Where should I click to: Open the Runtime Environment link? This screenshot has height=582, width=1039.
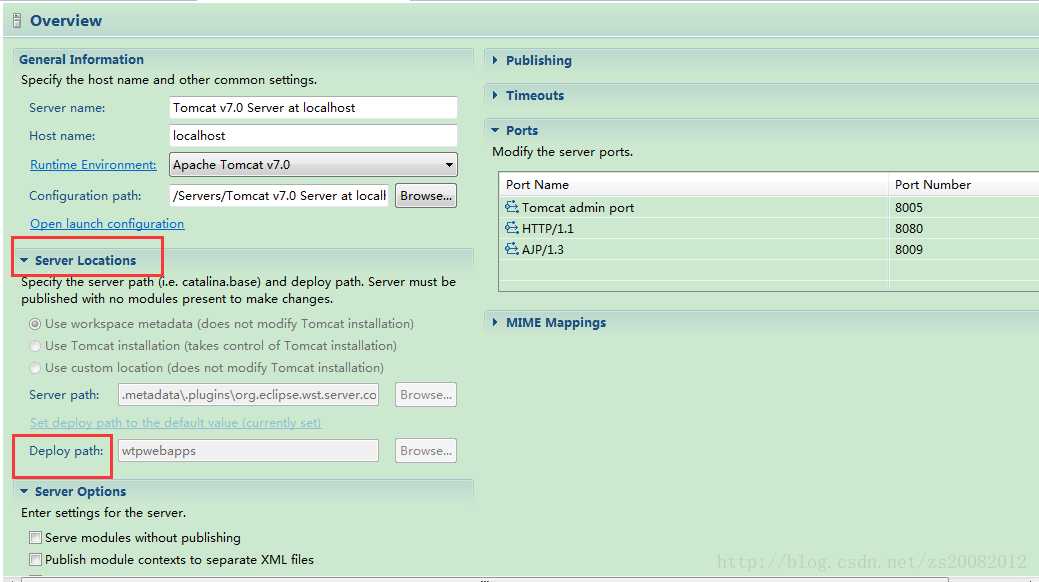tap(93, 164)
